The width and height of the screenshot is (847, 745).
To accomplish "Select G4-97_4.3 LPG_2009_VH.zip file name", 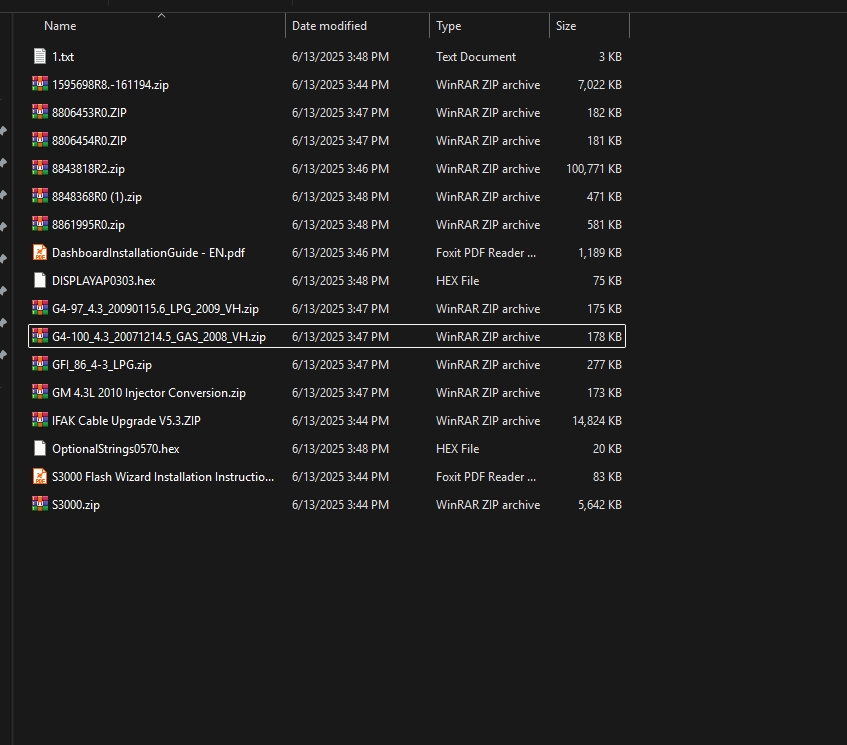I will click(155, 309).
